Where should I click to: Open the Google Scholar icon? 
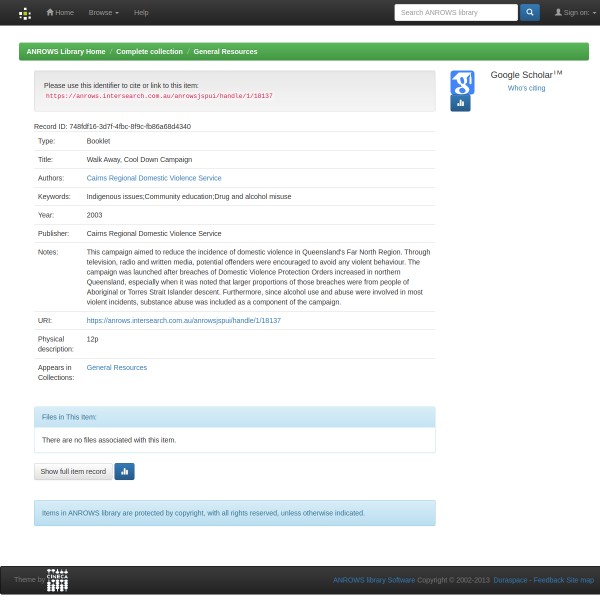[x=462, y=81]
